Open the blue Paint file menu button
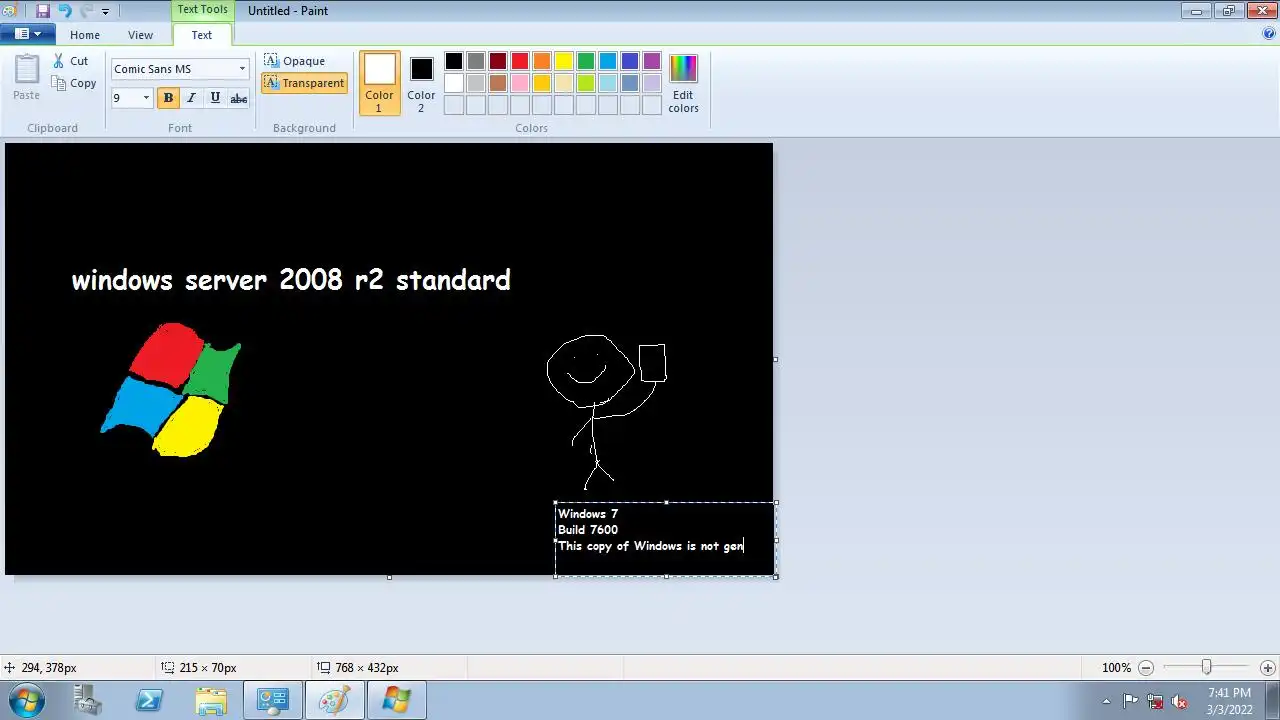The height and width of the screenshot is (720, 1280). [x=27, y=34]
